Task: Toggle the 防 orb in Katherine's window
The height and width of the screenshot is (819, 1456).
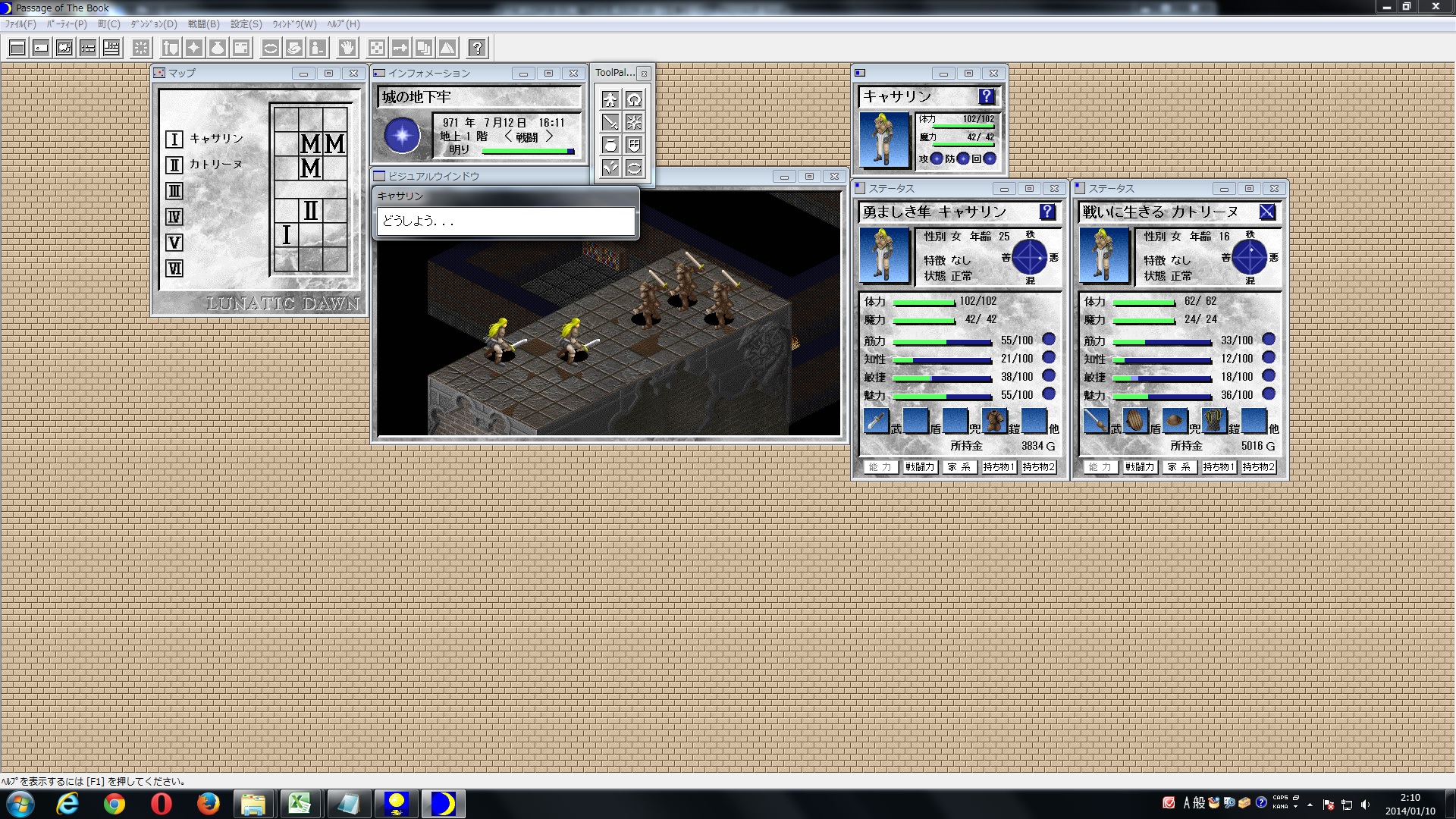Action: [x=963, y=158]
